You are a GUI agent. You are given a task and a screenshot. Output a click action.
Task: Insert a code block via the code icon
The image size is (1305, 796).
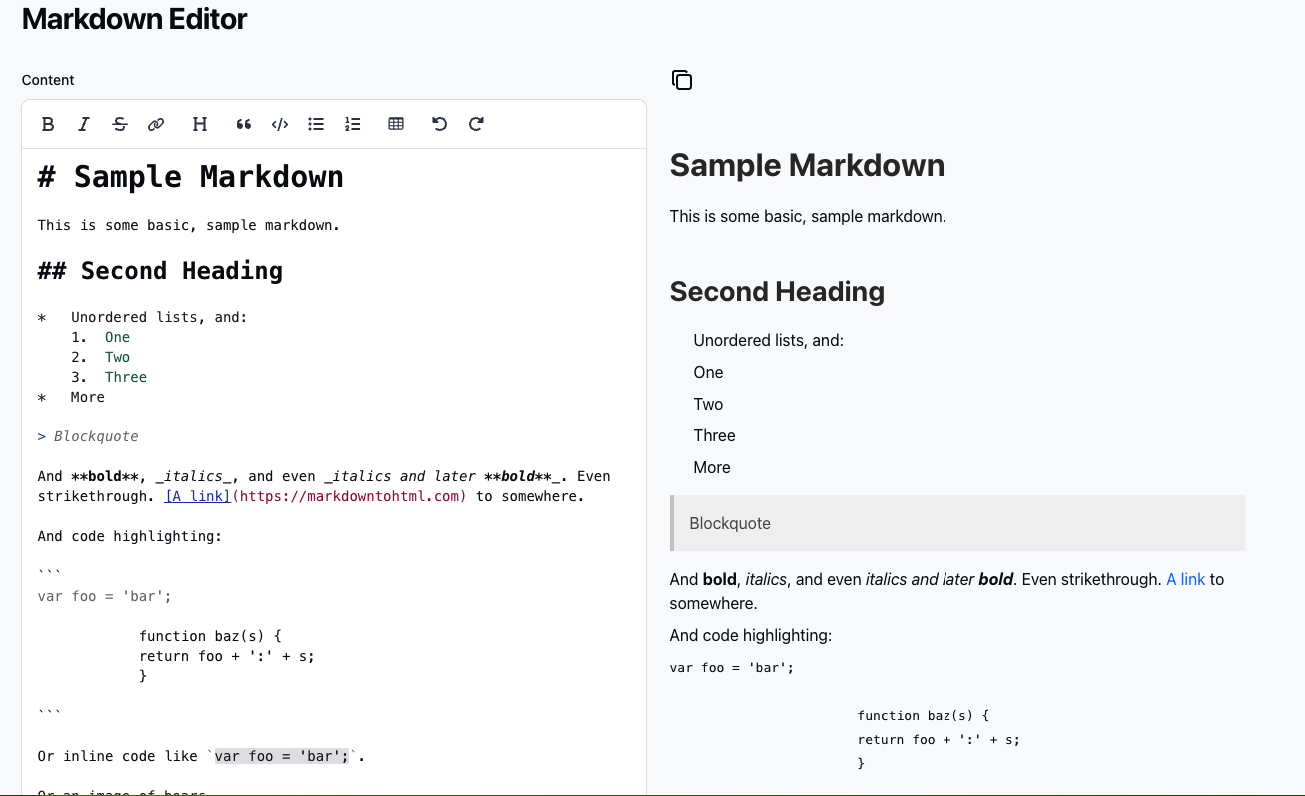[280, 123]
